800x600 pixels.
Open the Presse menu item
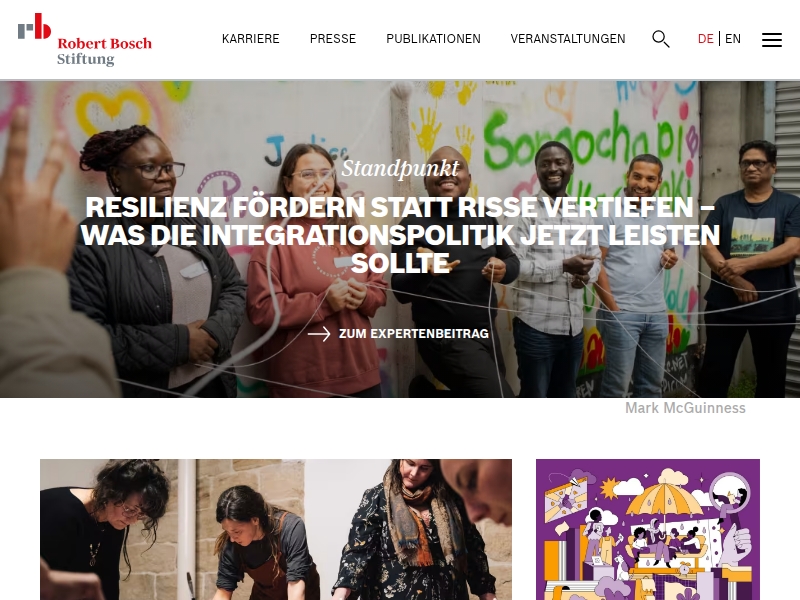pyautogui.click(x=333, y=39)
